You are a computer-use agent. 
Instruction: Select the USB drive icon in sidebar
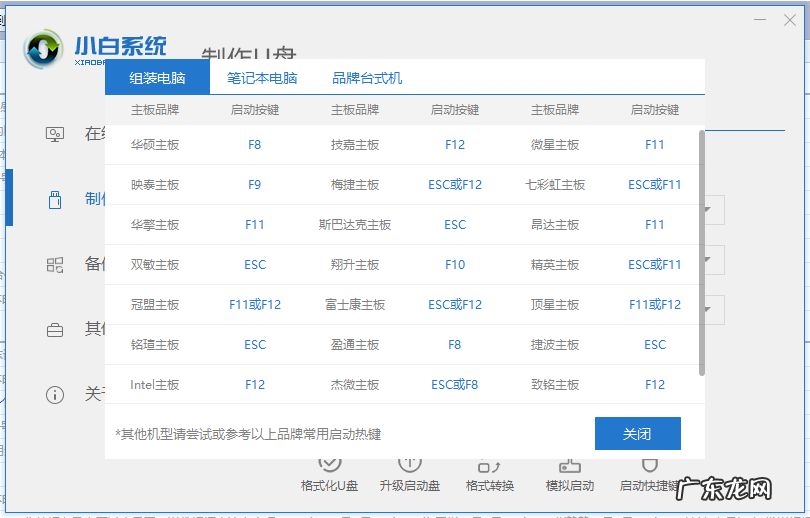(x=55, y=199)
